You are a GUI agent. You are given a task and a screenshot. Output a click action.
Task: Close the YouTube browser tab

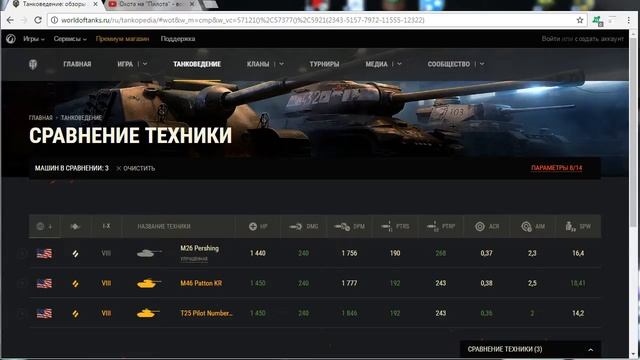click(191, 4)
